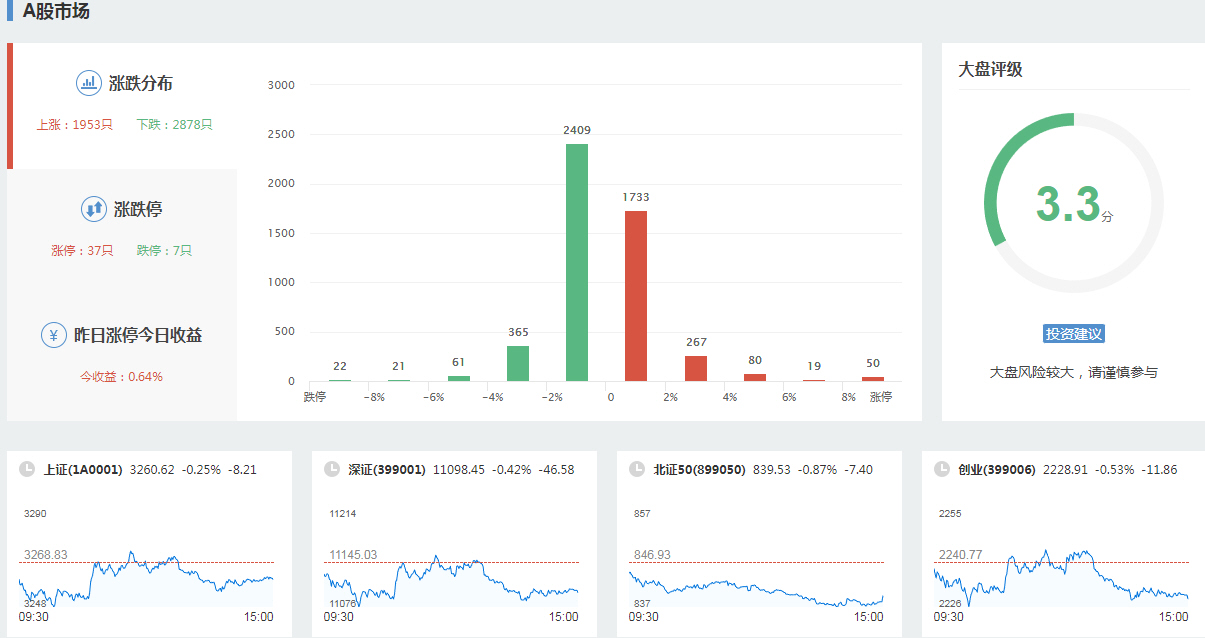
Task: Open the 北证50(899050) index link
Action: pyautogui.click(x=699, y=469)
